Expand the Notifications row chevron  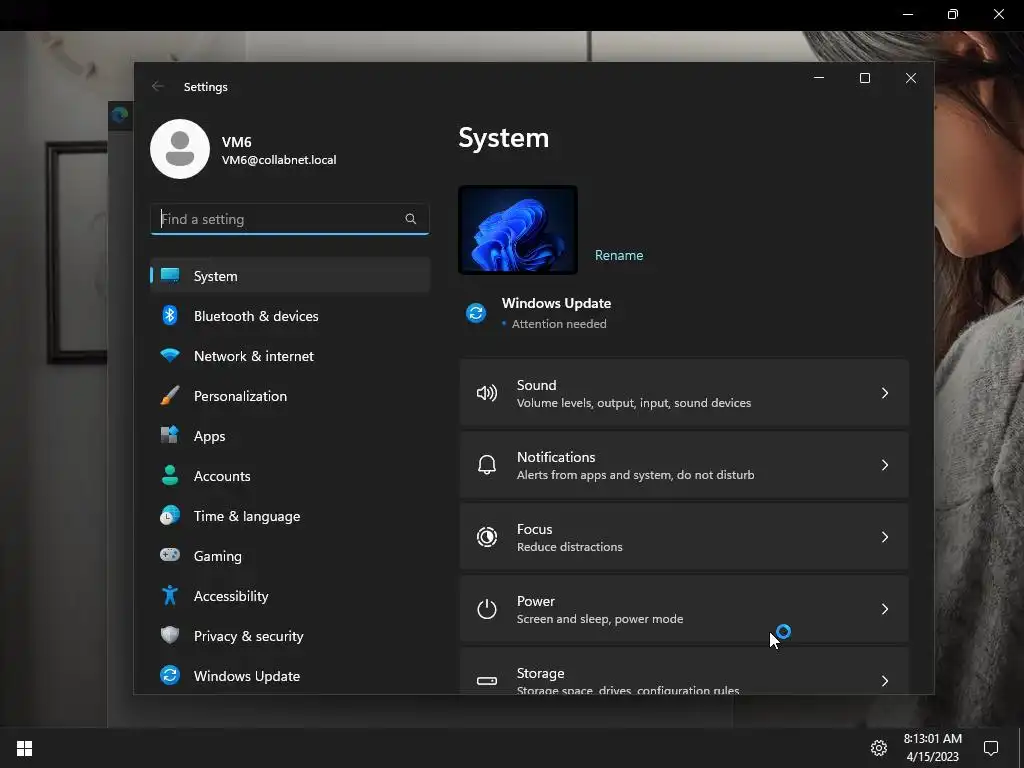point(885,465)
